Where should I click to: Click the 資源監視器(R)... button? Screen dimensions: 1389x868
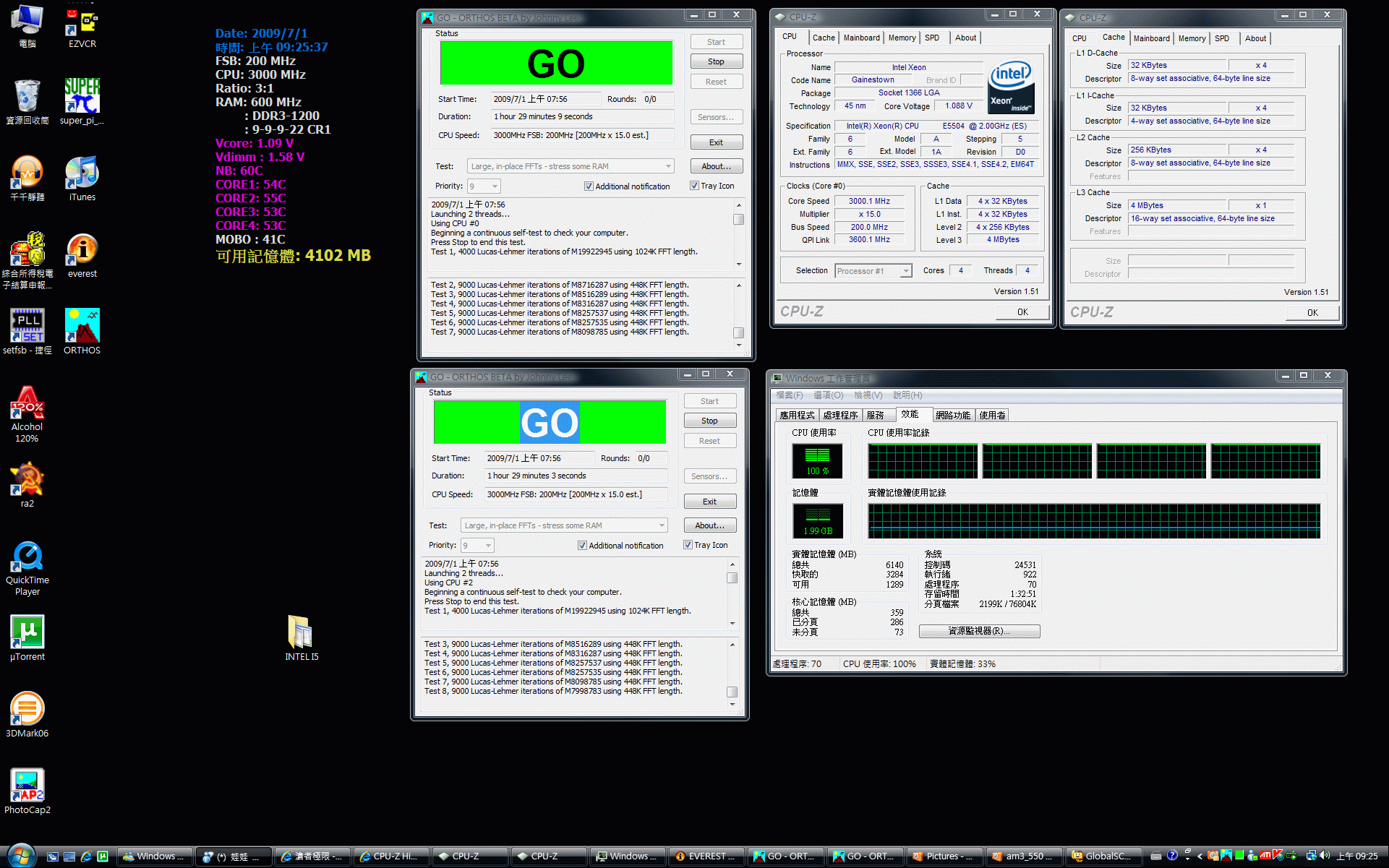coord(979,631)
